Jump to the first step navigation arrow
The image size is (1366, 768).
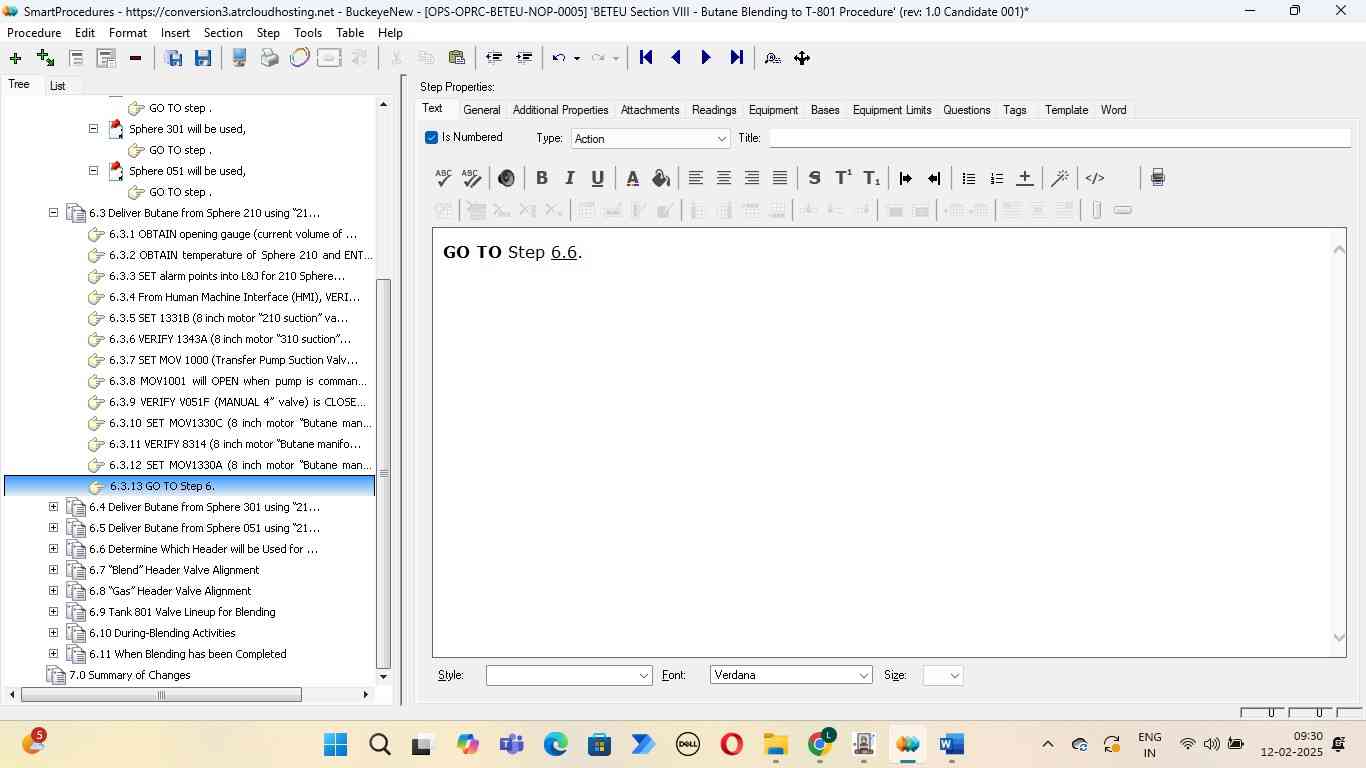coord(646,58)
